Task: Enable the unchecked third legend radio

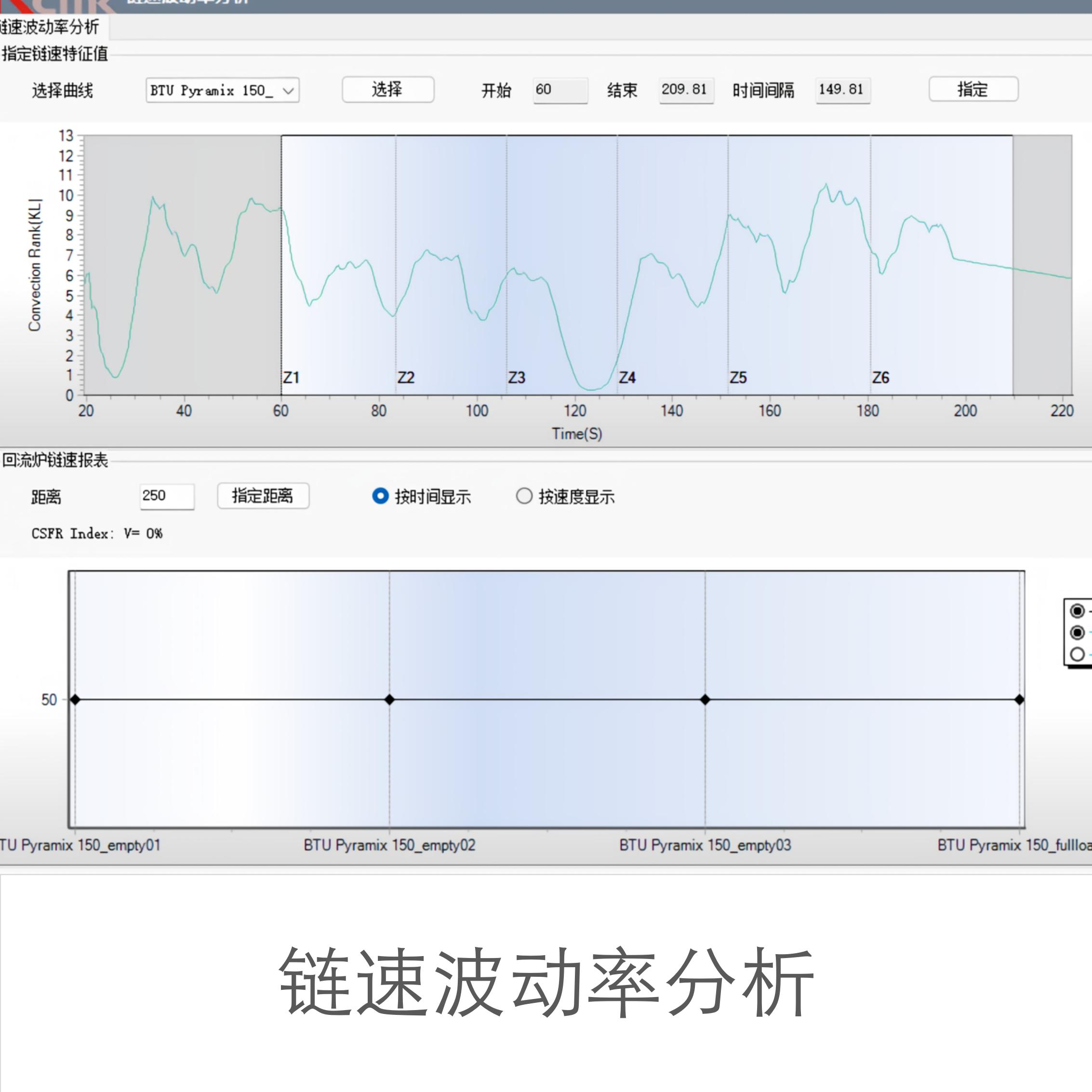Action: click(1077, 654)
